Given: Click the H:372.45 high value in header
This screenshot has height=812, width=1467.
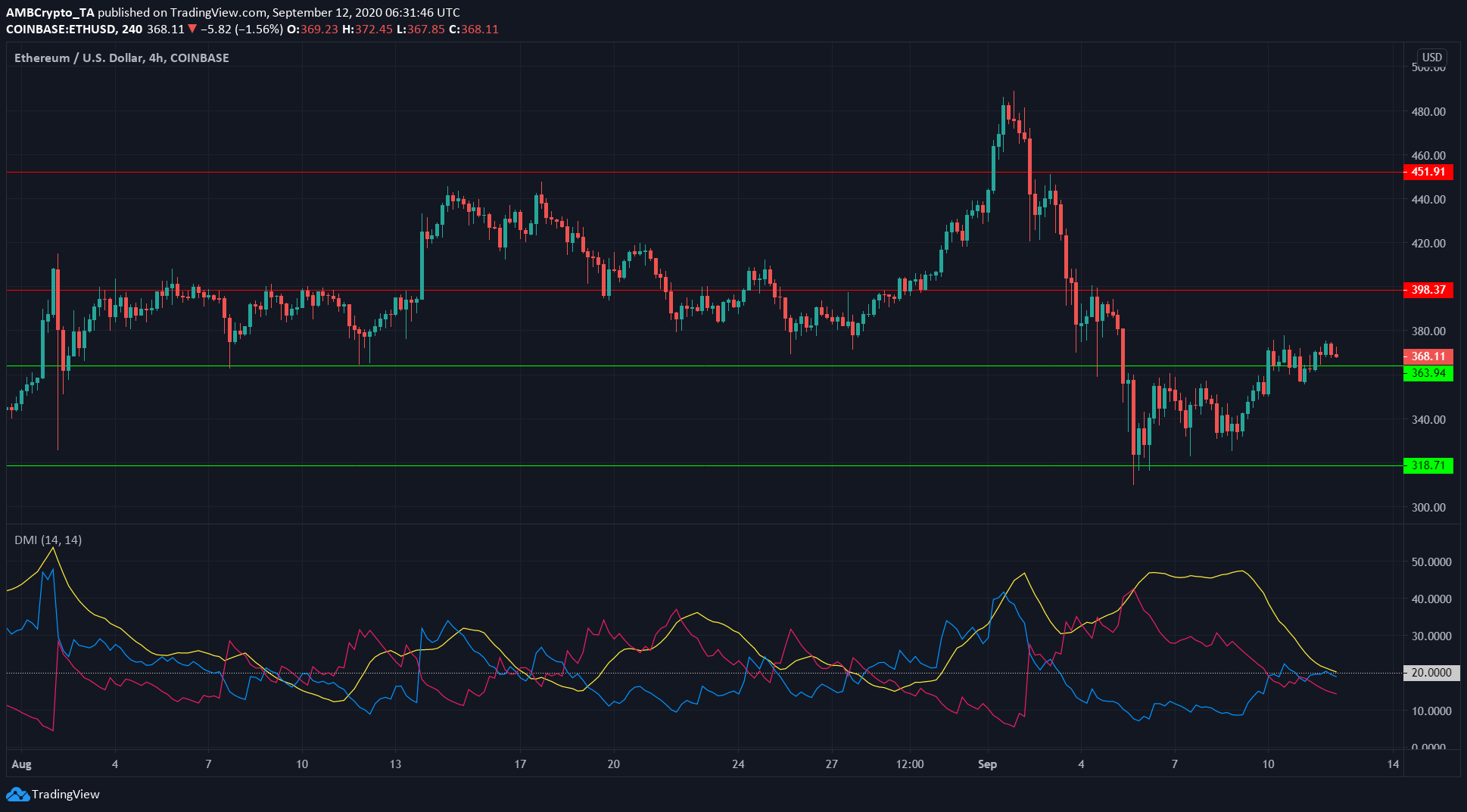Looking at the screenshot, I should coord(367,30).
